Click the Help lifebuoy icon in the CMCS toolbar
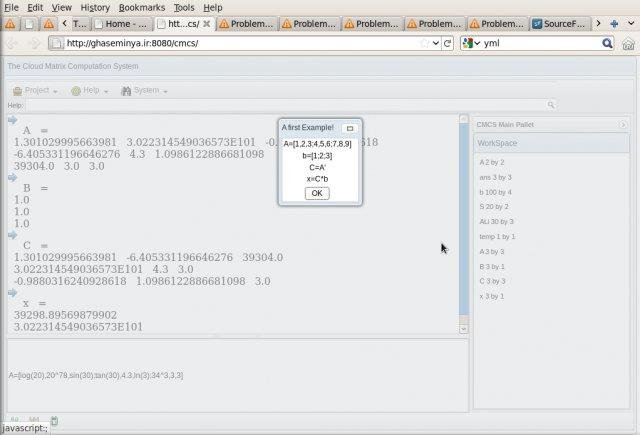This screenshot has height=435, width=640. pos(76,91)
